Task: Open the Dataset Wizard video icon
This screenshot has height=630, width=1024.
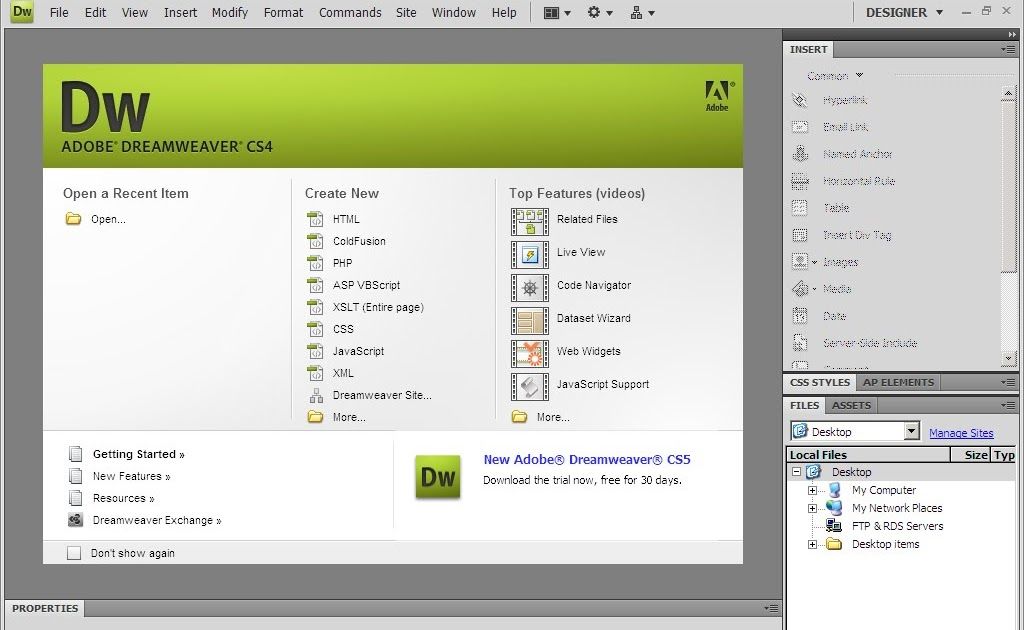Action: coord(530,321)
